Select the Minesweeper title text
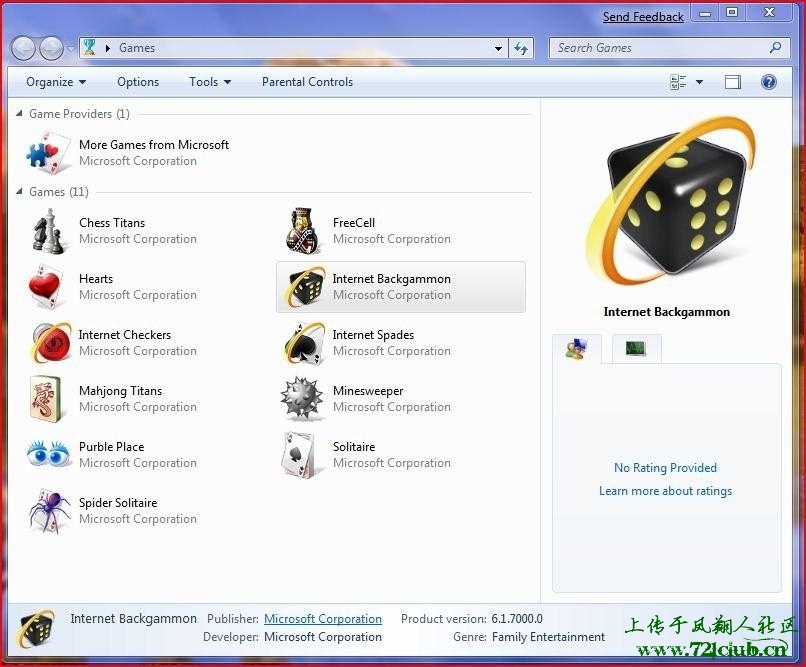 pos(368,391)
